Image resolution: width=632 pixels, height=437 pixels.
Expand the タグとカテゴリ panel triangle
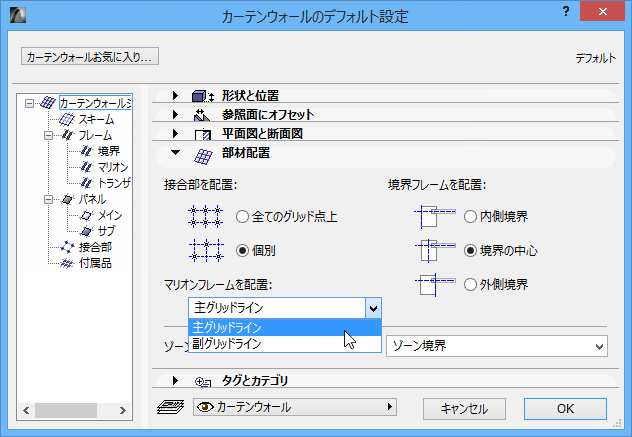pyautogui.click(x=175, y=380)
